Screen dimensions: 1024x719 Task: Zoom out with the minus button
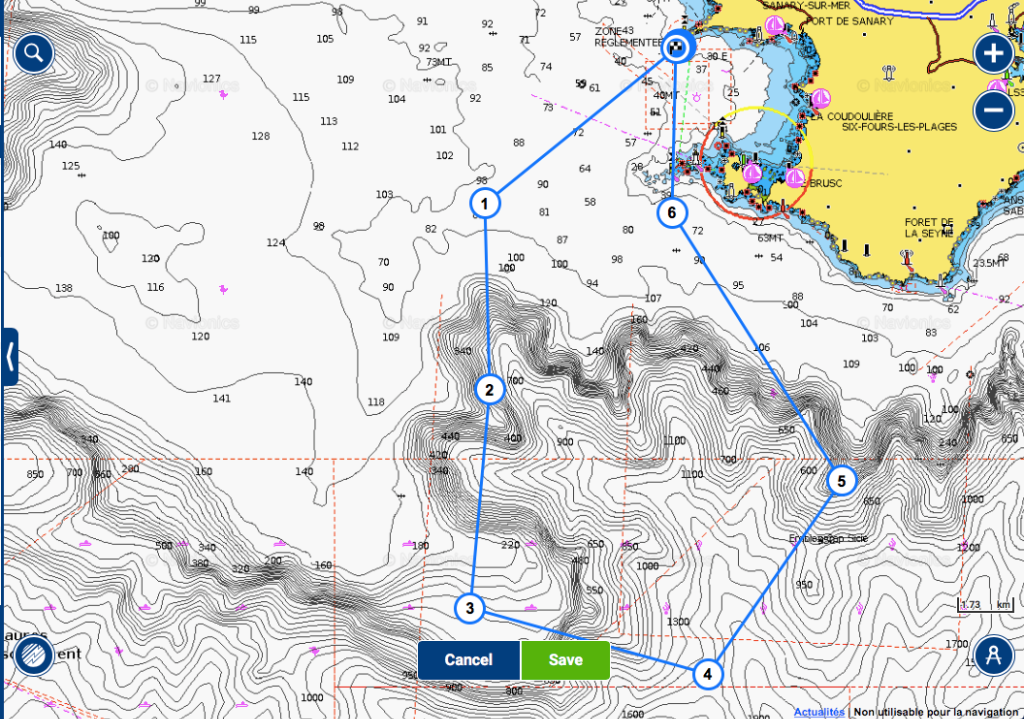pos(993,108)
